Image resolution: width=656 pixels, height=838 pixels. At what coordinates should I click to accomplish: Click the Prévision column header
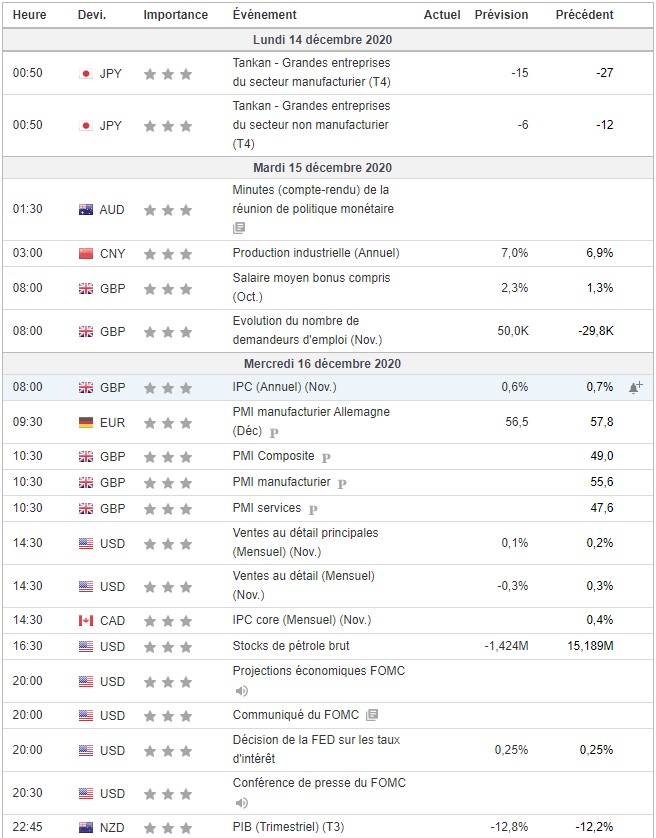(501, 15)
